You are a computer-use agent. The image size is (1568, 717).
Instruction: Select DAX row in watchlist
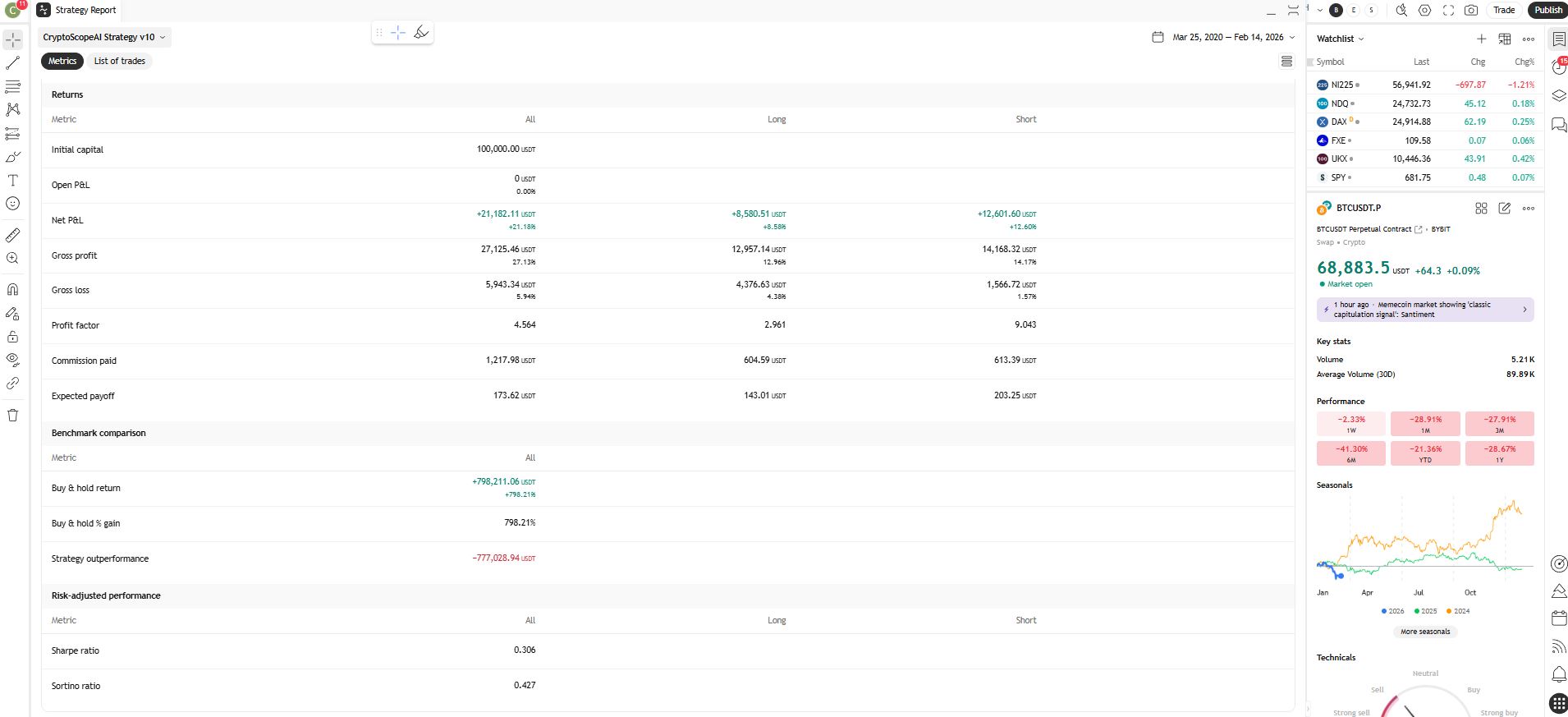[x=1425, y=122]
